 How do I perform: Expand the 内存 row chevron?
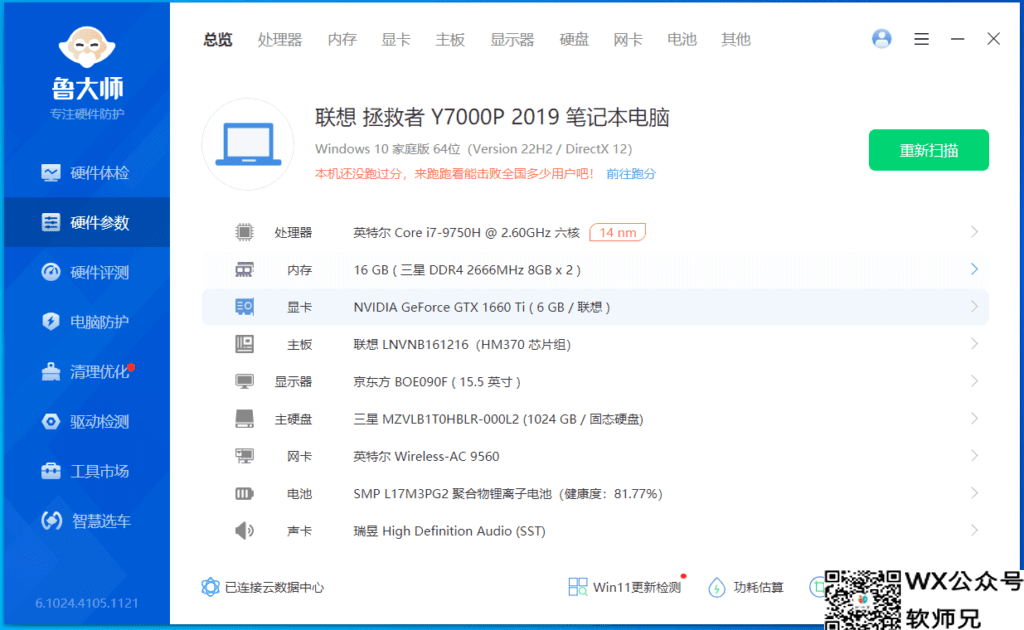974,269
